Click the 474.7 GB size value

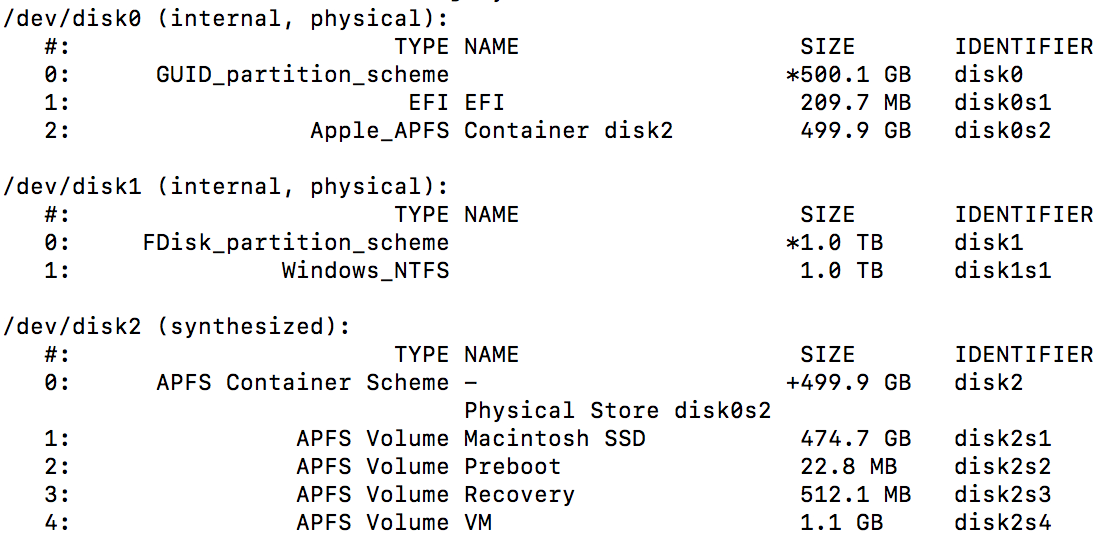coord(855,438)
